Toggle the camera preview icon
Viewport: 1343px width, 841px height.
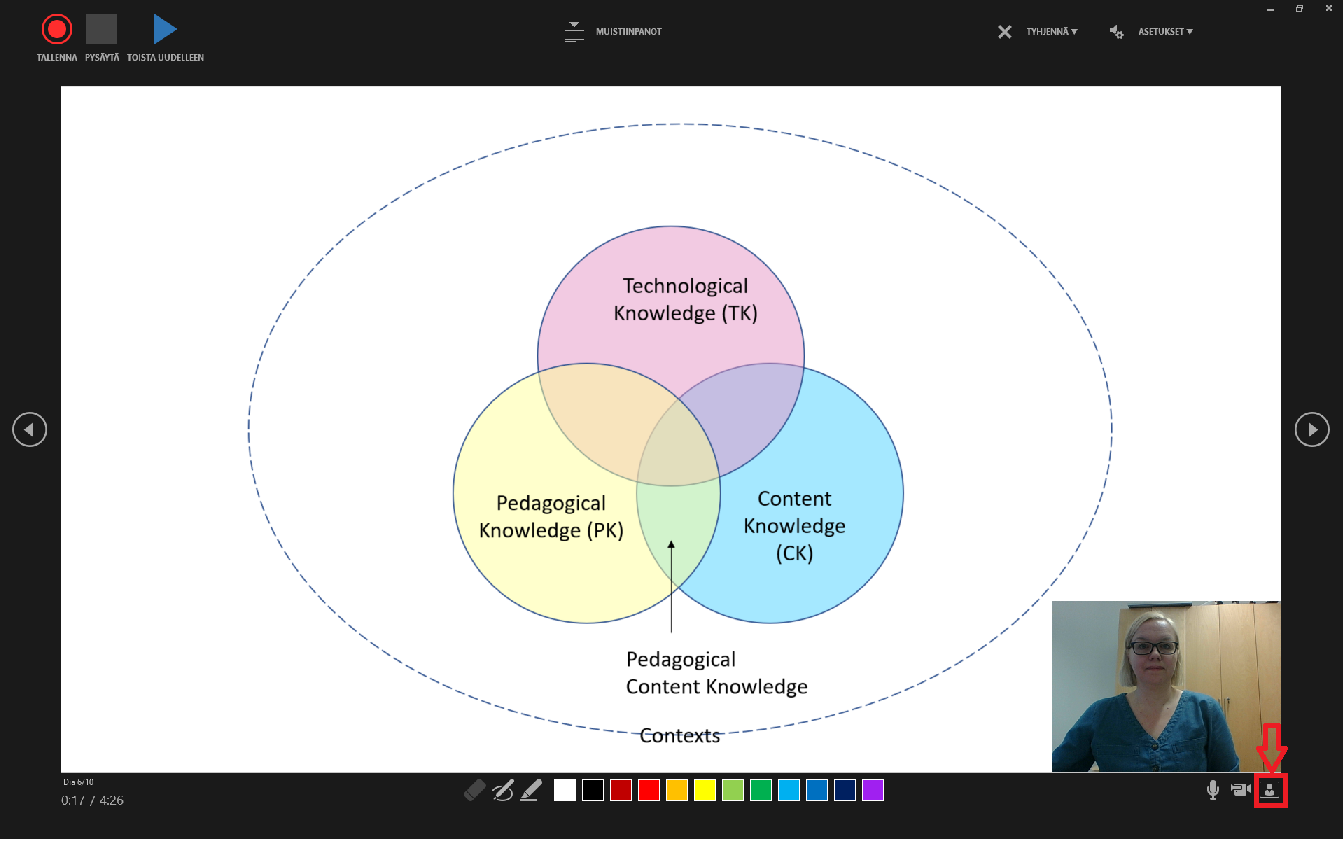pos(1270,790)
